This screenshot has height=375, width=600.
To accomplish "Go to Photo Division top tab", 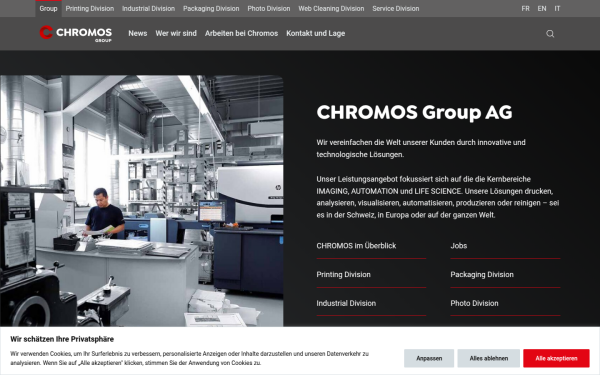I will click(x=269, y=8).
